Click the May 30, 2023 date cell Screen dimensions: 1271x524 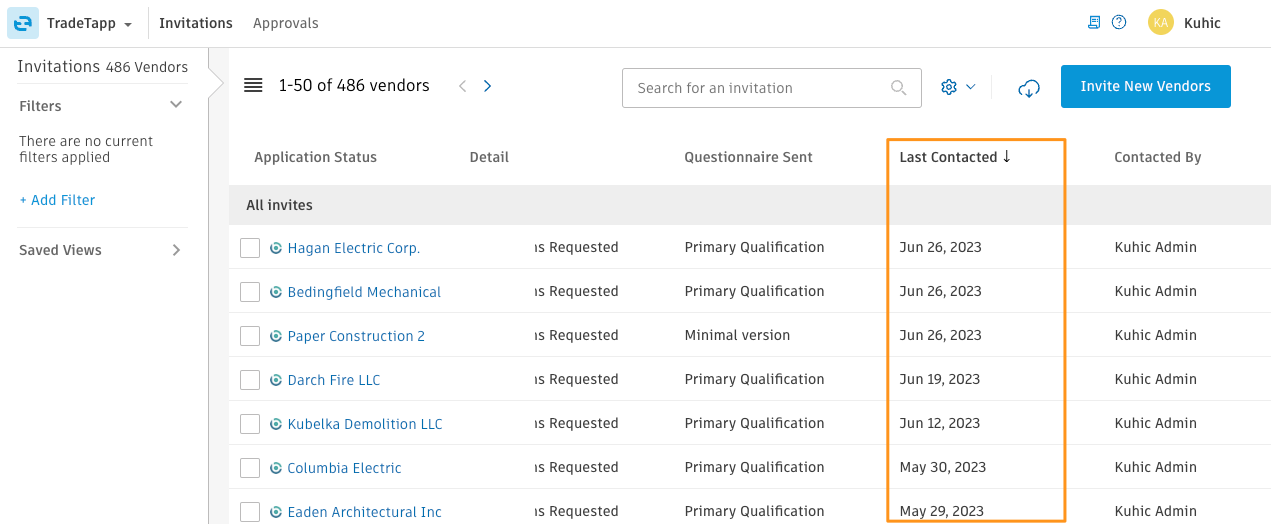click(x=943, y=467)
